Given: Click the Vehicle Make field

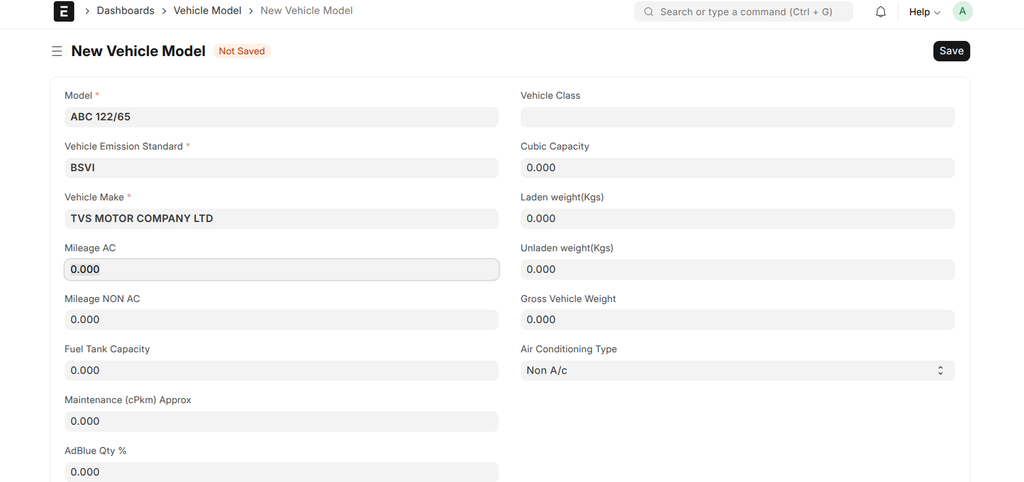Looking at the screenshot, I should [x=281, y=218].
